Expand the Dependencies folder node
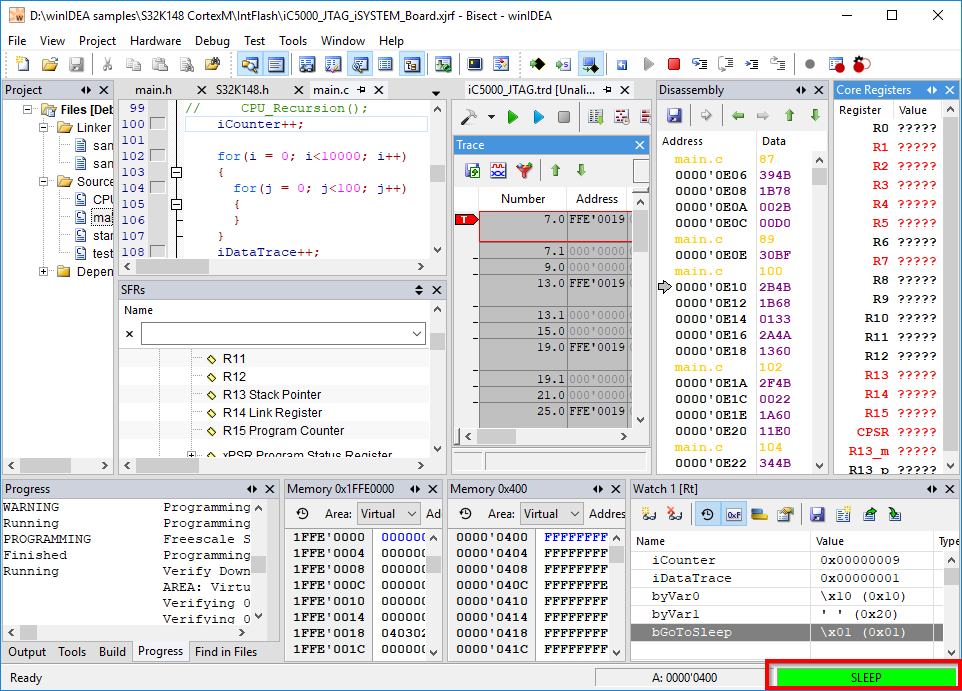The width and height of the screenshot is (962, 691). [44, 272]
